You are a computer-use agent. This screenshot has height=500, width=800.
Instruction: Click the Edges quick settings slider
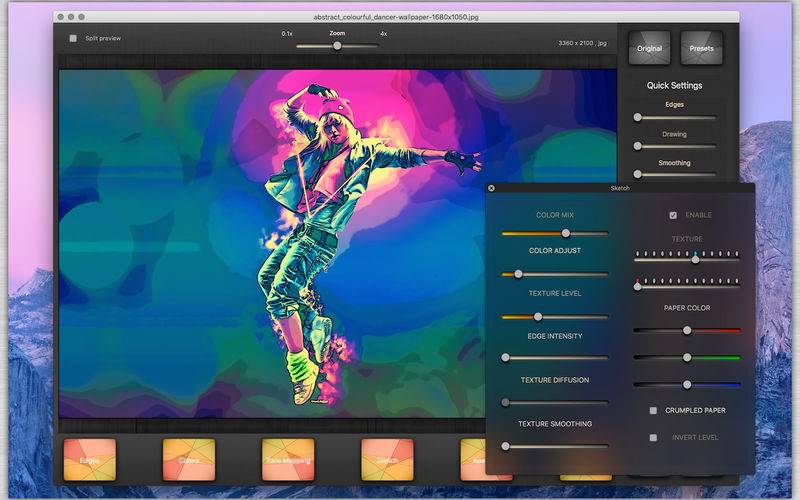tap(674, 117)
